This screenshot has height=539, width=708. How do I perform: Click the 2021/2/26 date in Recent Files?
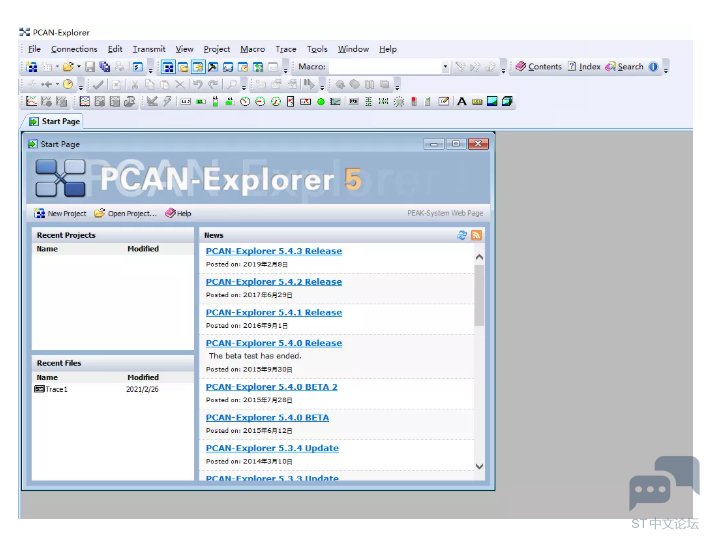[x=142, y=389]
